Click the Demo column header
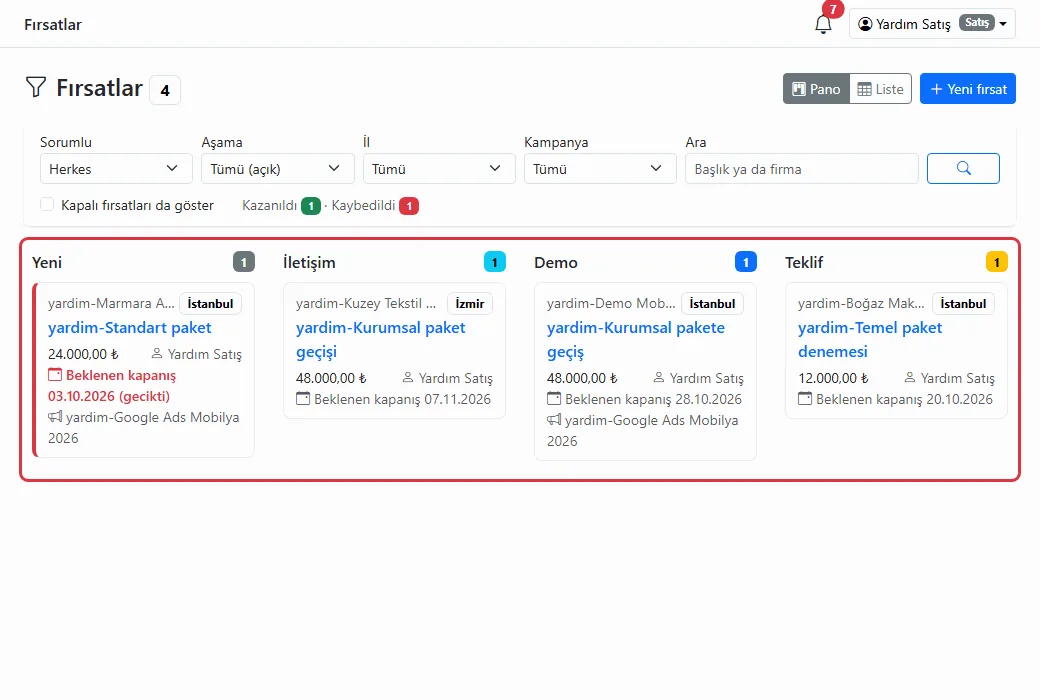This screenshot has width=1040, height=700. 556,262
